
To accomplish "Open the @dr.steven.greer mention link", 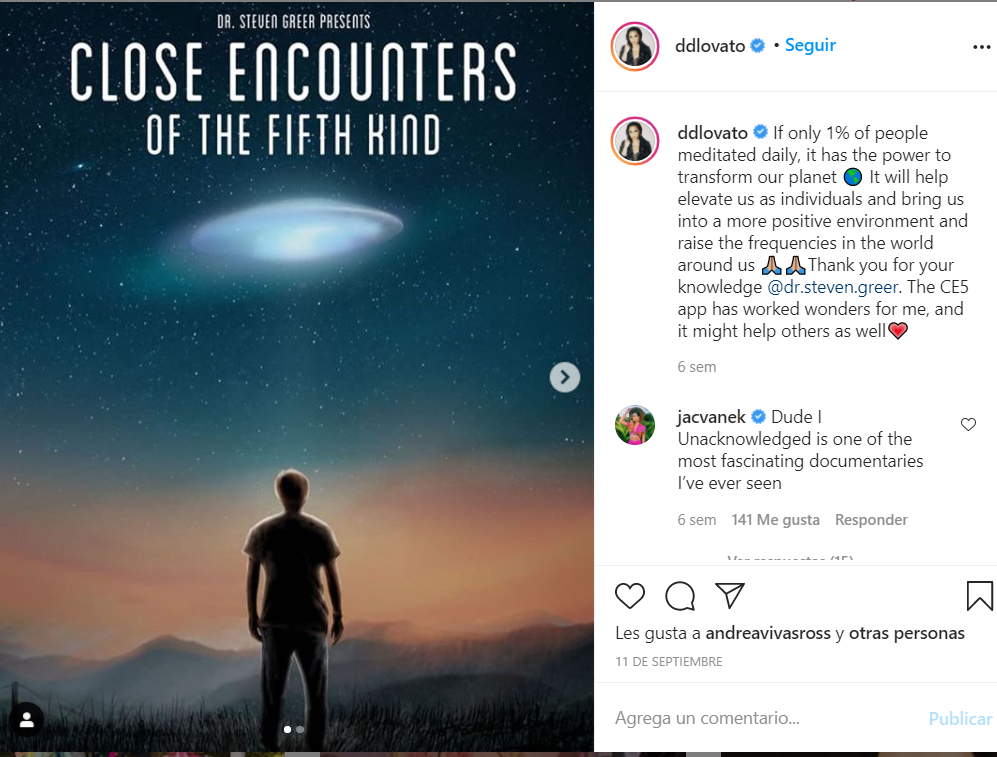I will (832, 287).
